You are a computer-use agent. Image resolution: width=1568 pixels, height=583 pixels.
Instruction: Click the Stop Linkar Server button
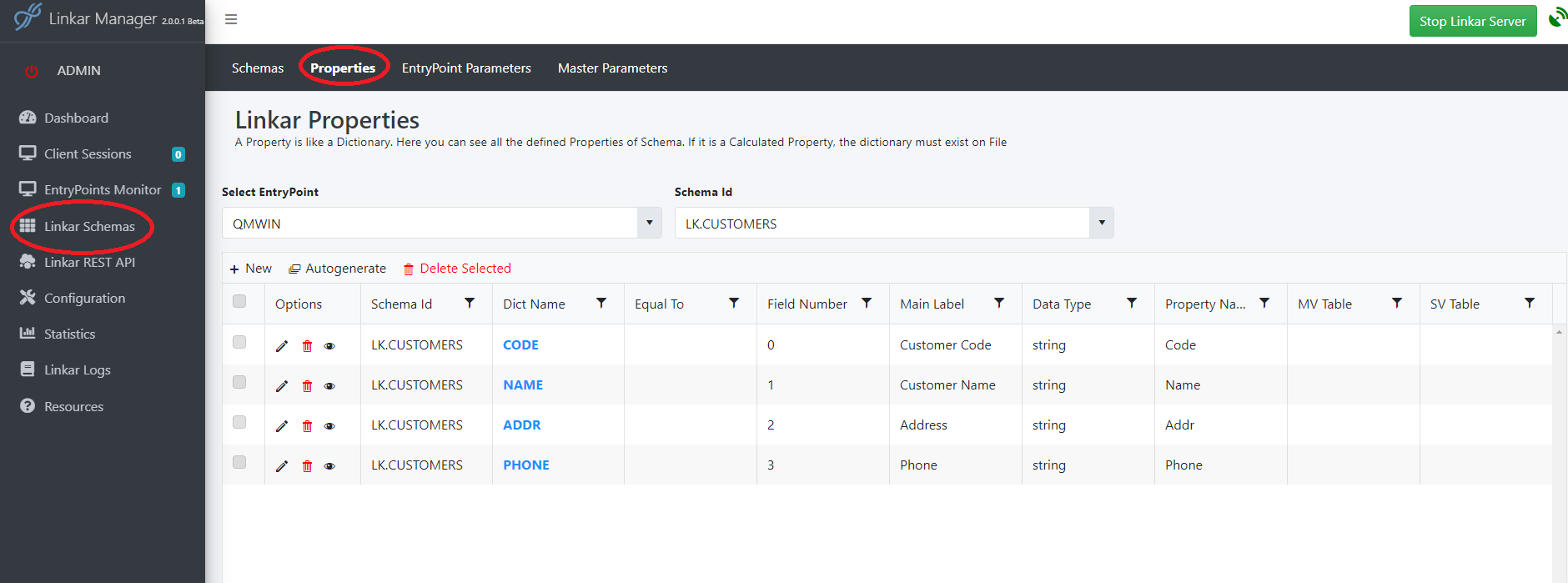(x=1473, y=21)
